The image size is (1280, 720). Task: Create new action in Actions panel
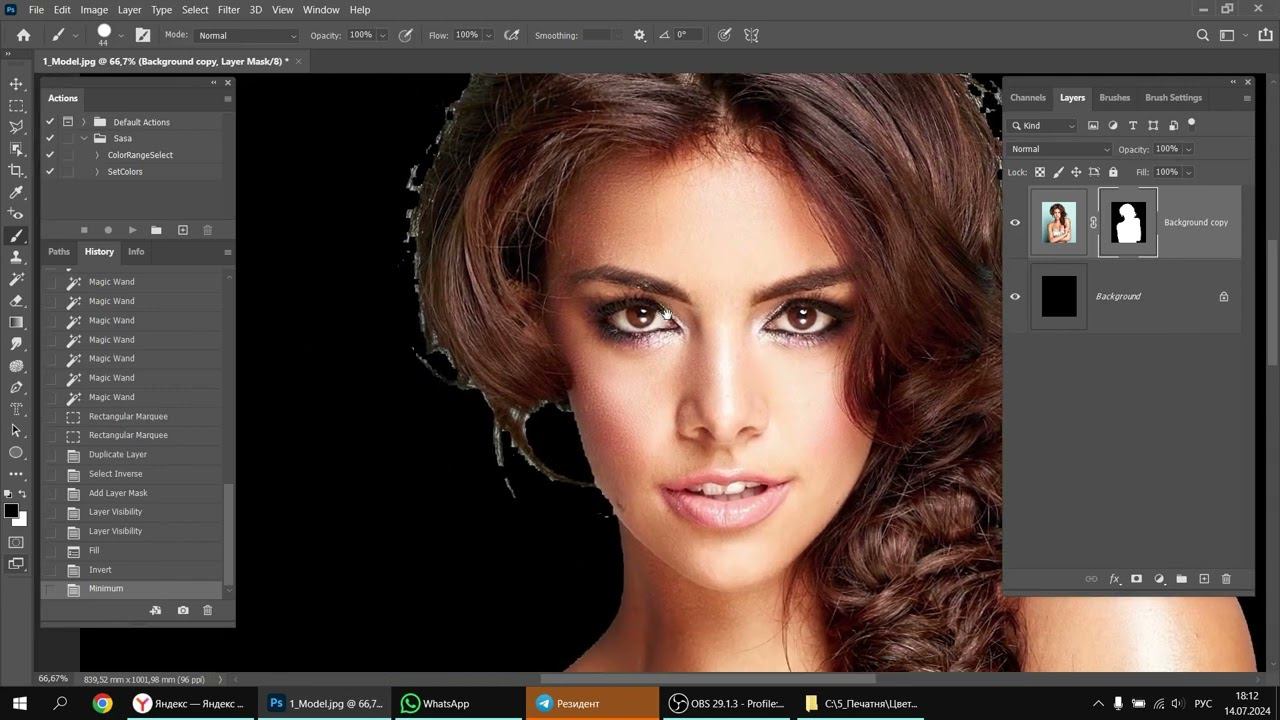point(183,230)
